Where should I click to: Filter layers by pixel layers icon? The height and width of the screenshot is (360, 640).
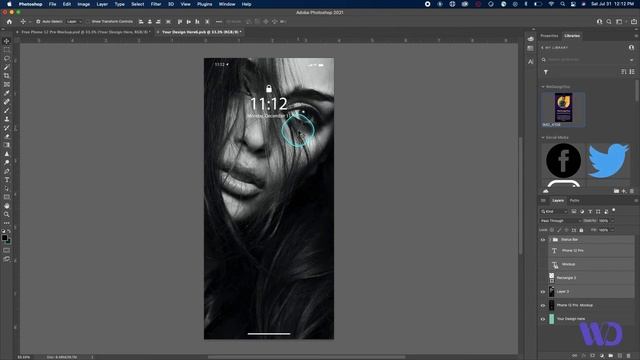pyautogui.click(x=574, y=211)
